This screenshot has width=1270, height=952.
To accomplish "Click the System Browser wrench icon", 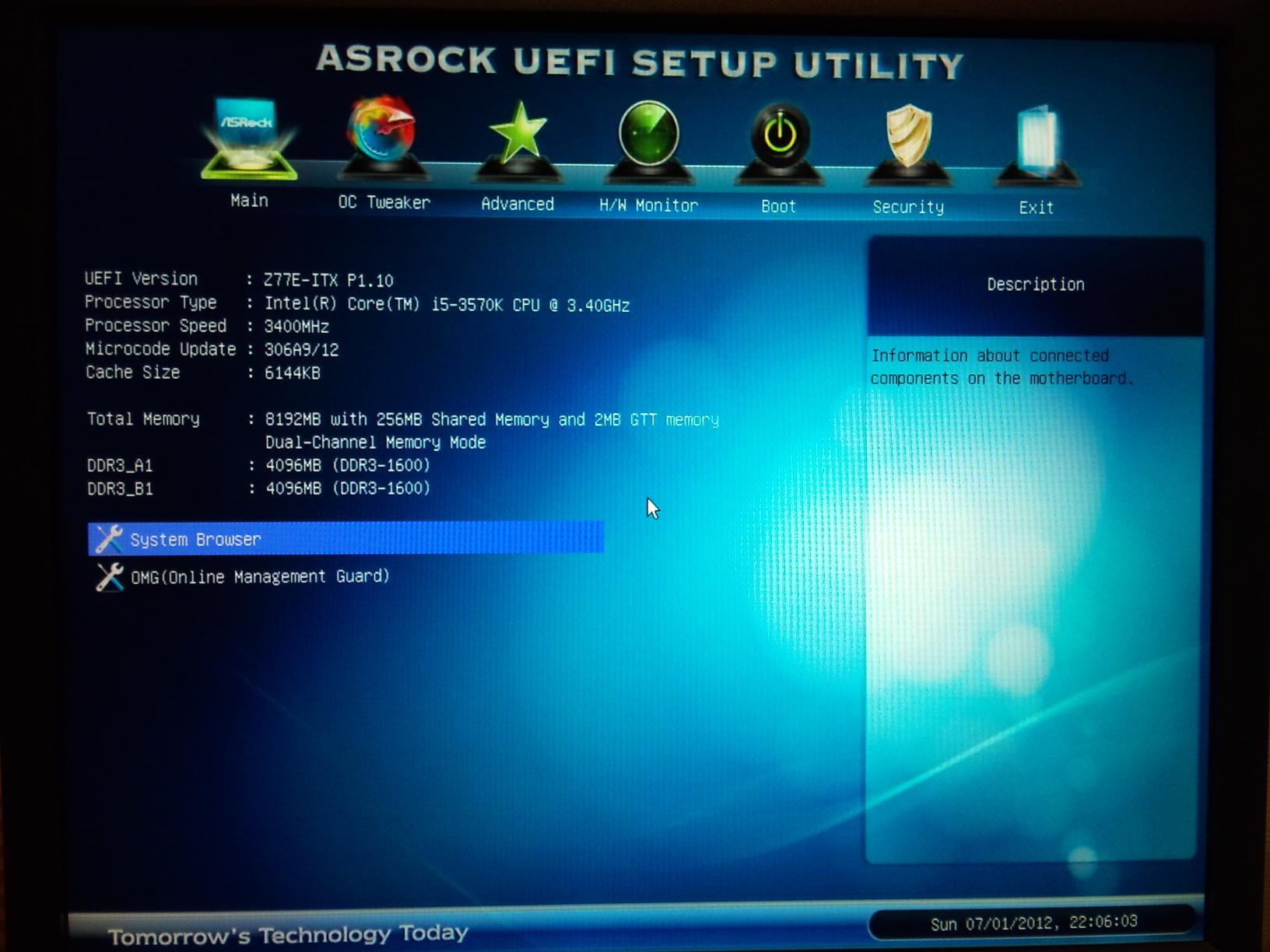I will click(109, 539).
